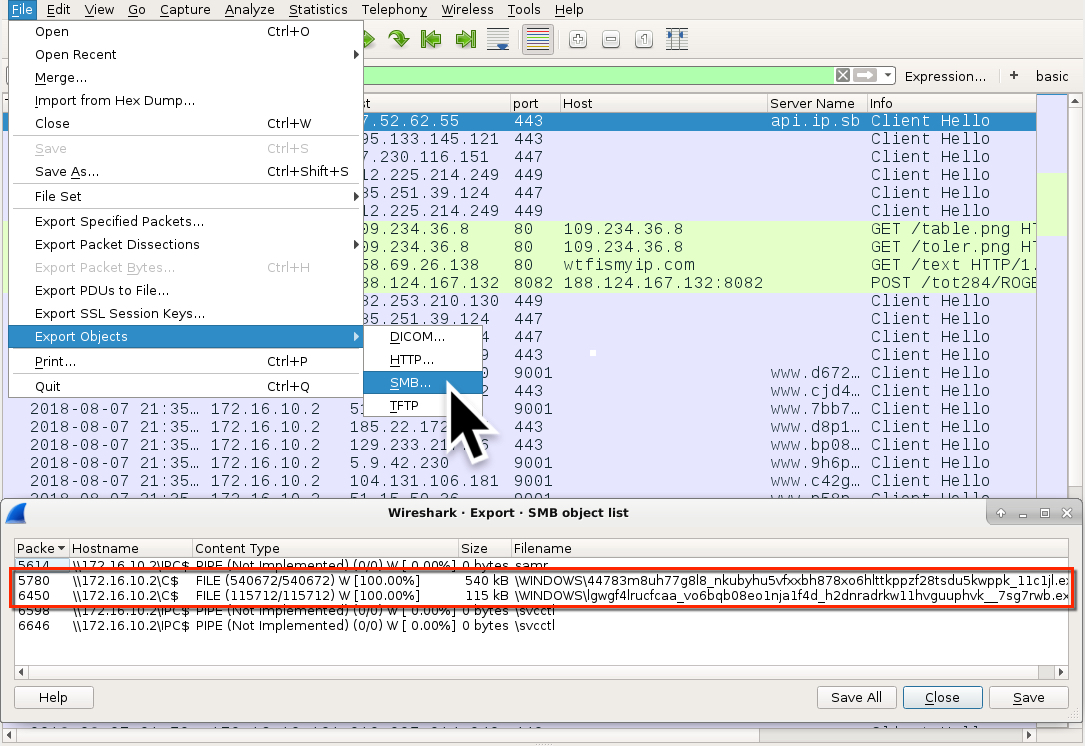Screen dimensions: 1085x746
Task: Jump to first packet toolbar icon
Action: pyautogui.click(x=431, y=39)
